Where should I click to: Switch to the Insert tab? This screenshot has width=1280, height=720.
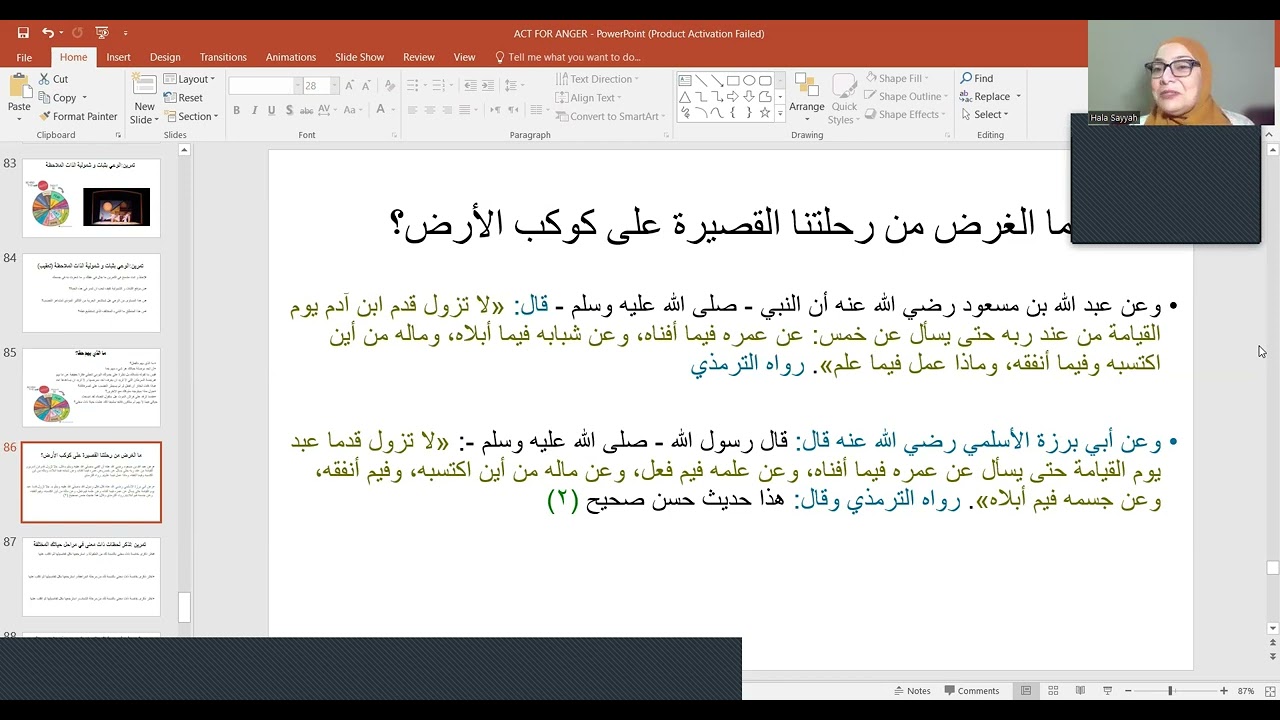pyautogui.click(x=118, y=57)
